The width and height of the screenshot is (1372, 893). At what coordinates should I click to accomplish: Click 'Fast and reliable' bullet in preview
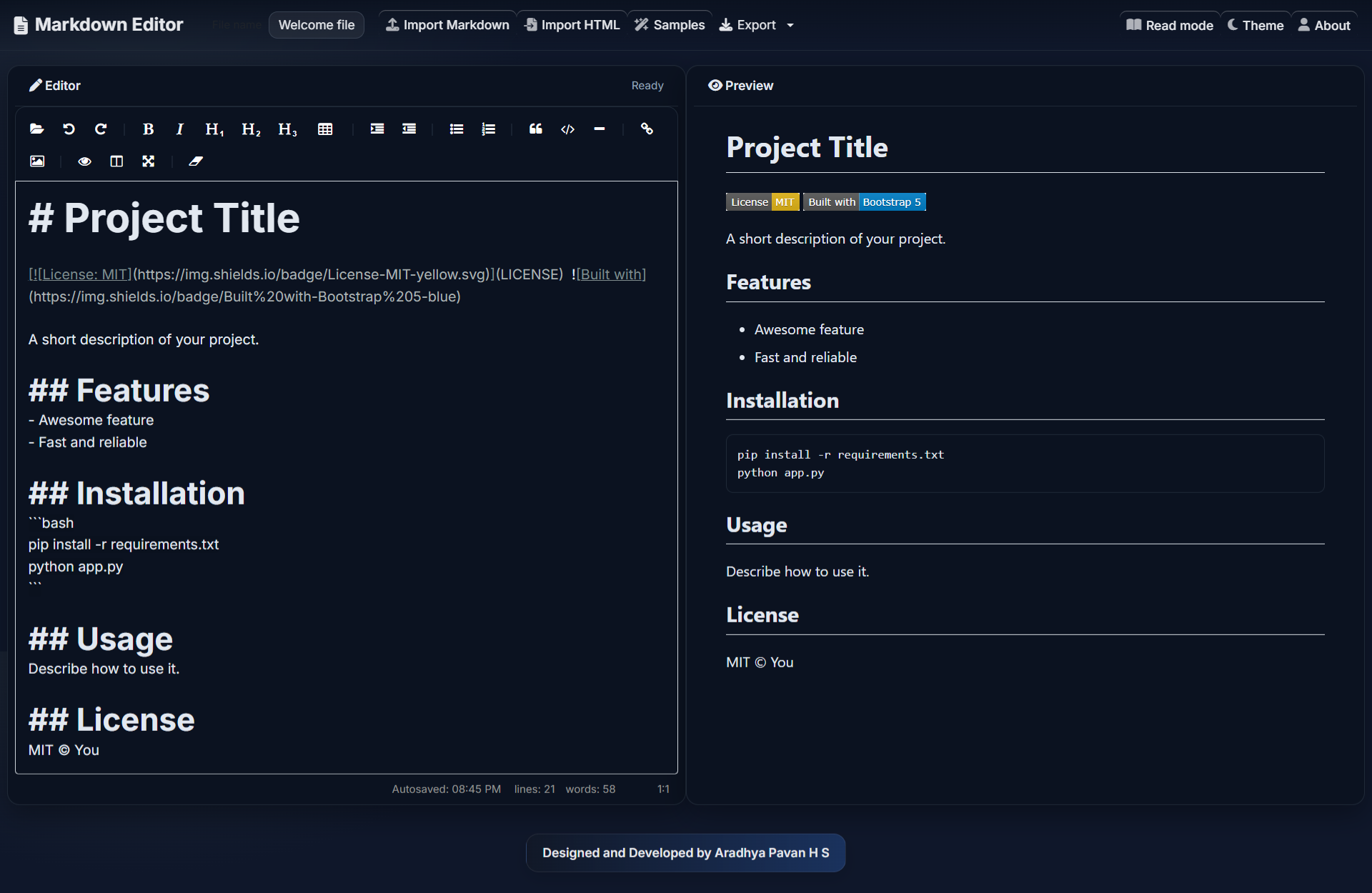[x=805, y=358]
